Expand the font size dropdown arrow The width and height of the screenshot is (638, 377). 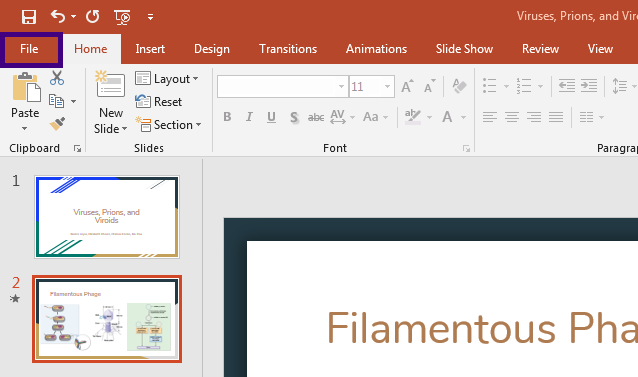(x=387, y=86)
